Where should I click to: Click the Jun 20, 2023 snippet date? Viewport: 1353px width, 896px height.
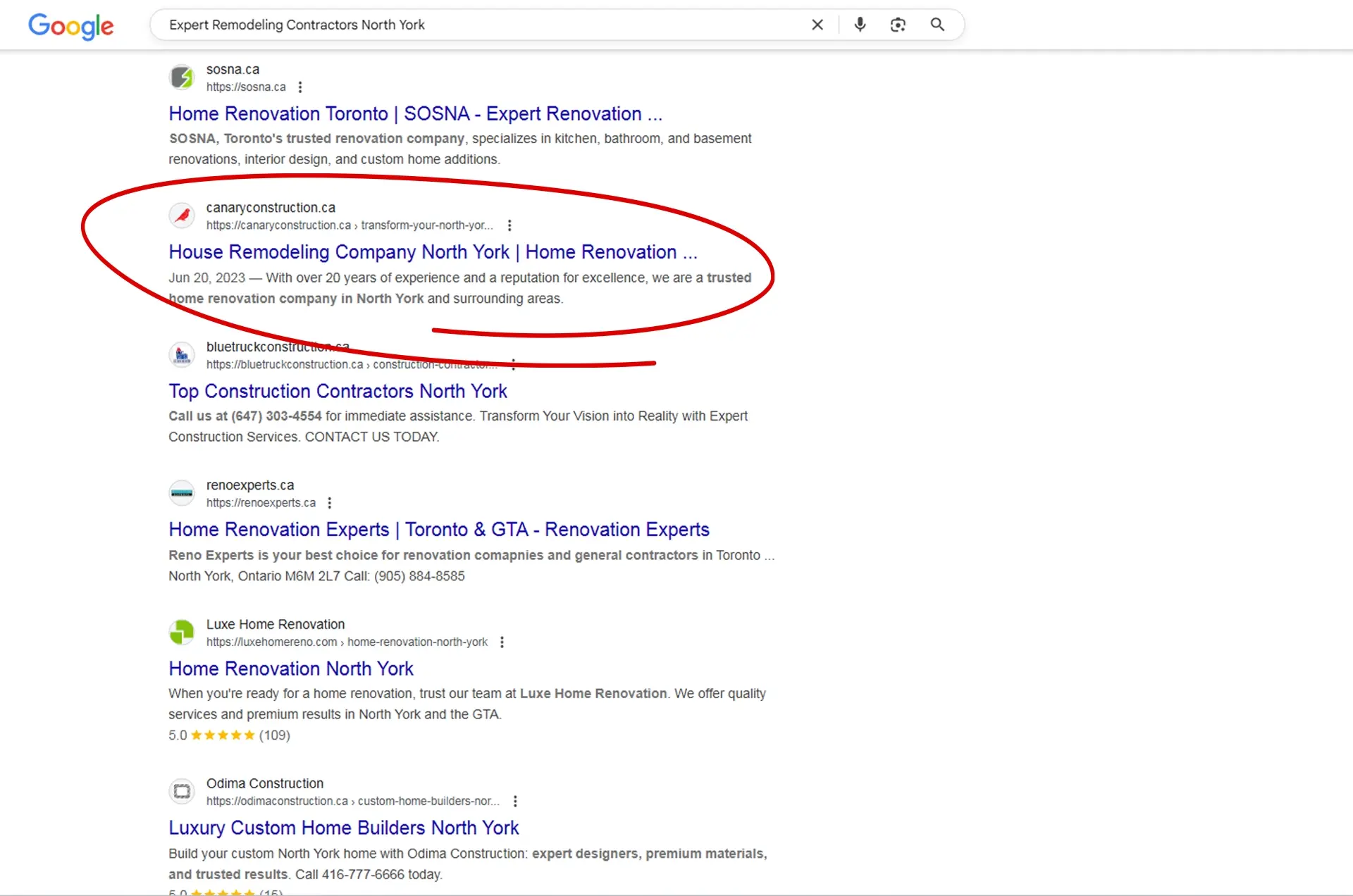206,278
